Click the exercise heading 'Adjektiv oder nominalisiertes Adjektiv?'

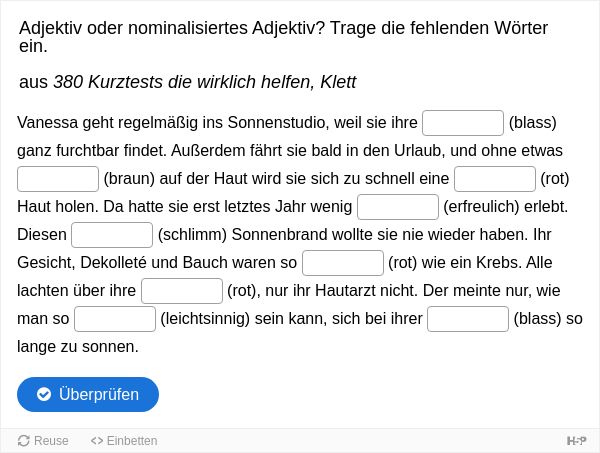point(172,28)
